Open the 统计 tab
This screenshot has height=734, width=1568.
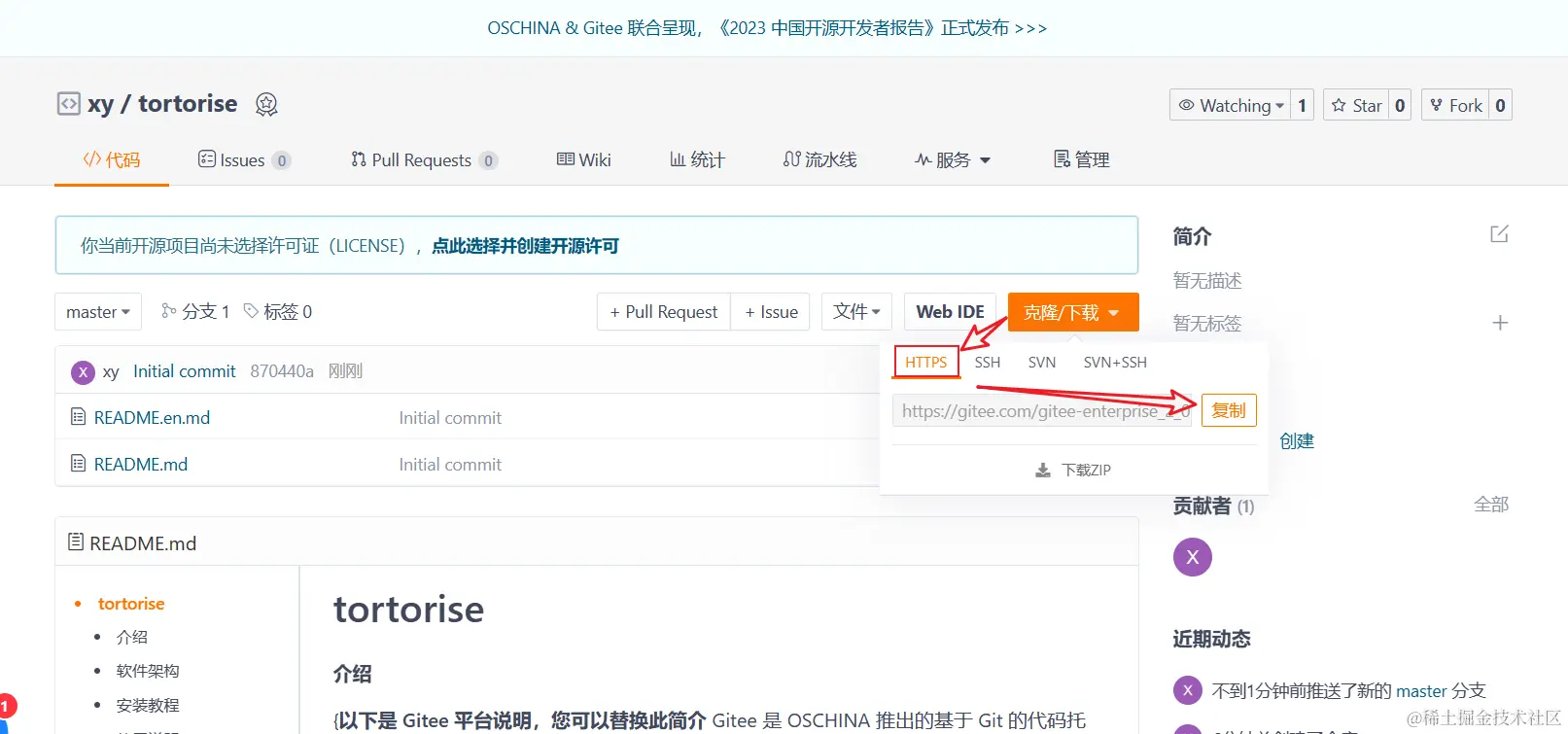point(697,160)
